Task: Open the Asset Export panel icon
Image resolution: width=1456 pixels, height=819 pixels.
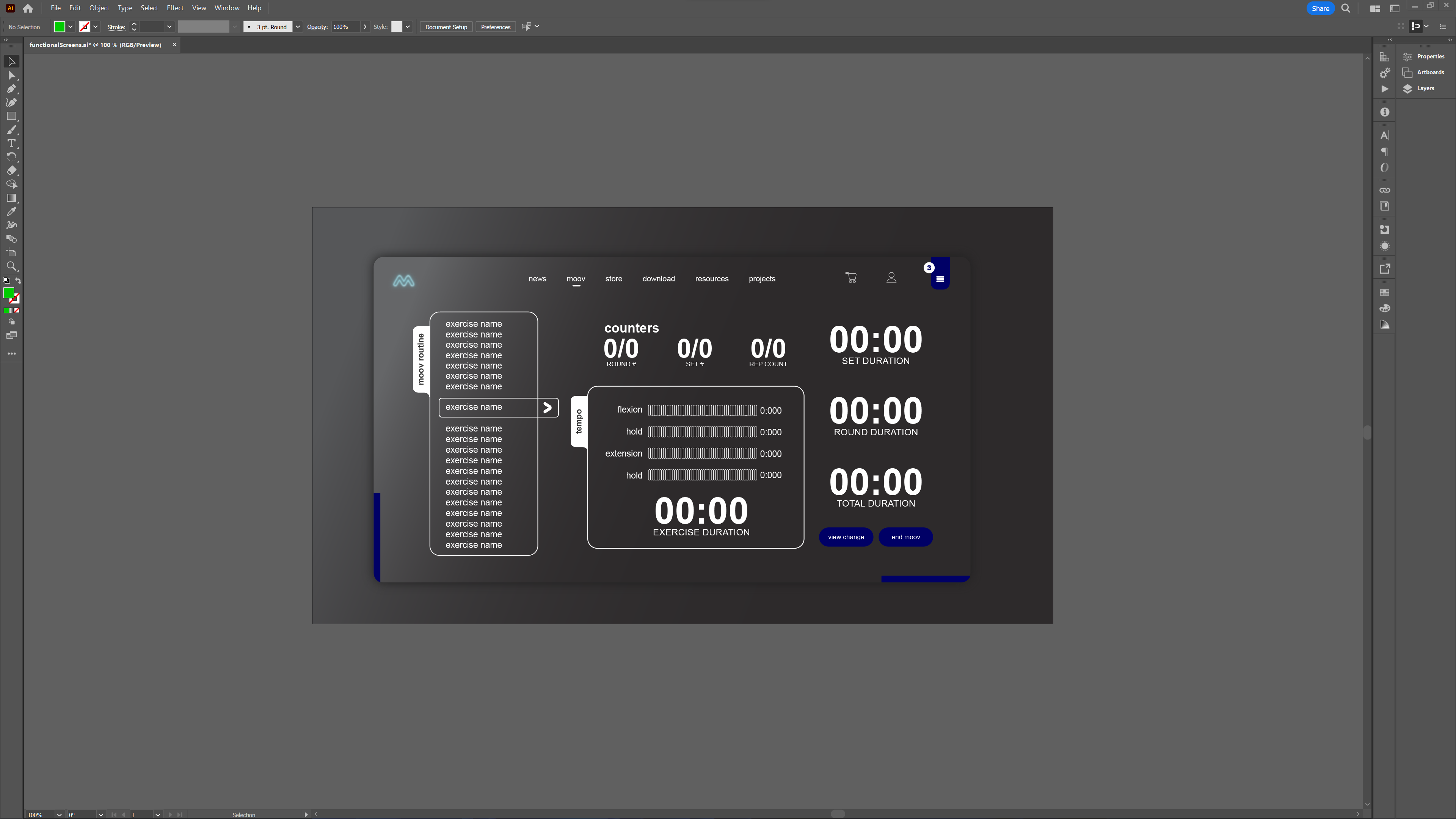Action: (x=1384, y=269)
